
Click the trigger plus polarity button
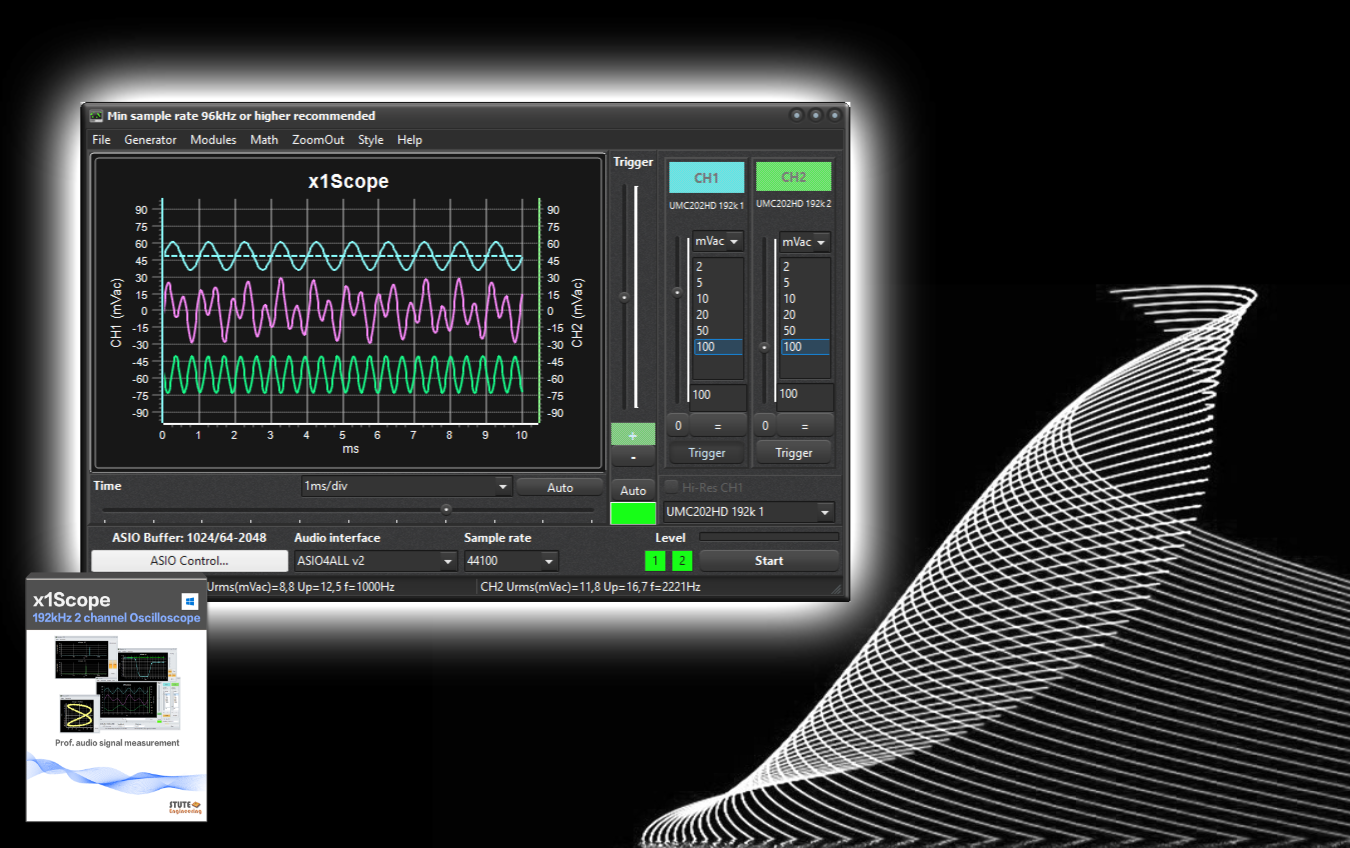pos(633,435)
